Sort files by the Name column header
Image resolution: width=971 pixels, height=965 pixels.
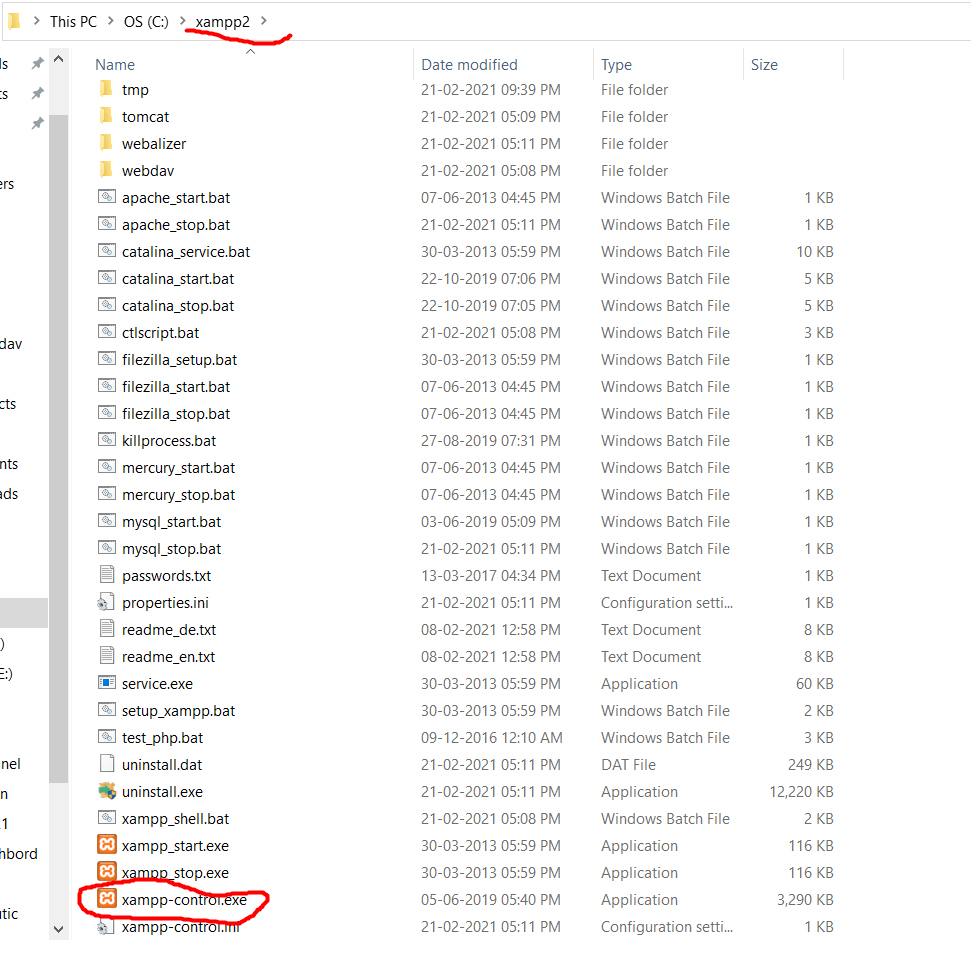tap(115, 64)
